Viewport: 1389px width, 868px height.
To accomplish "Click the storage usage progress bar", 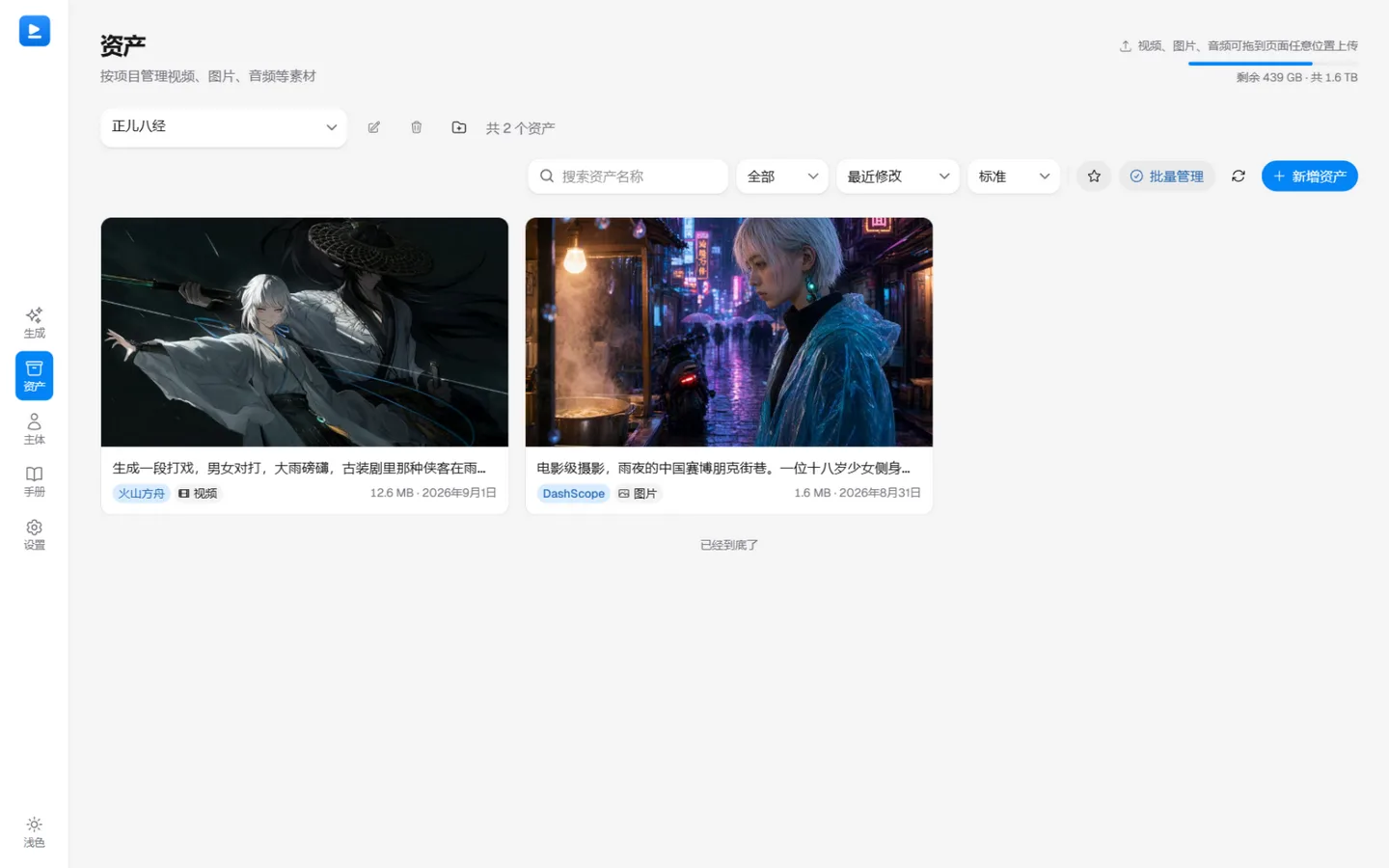I will [x=1273, y=64].
